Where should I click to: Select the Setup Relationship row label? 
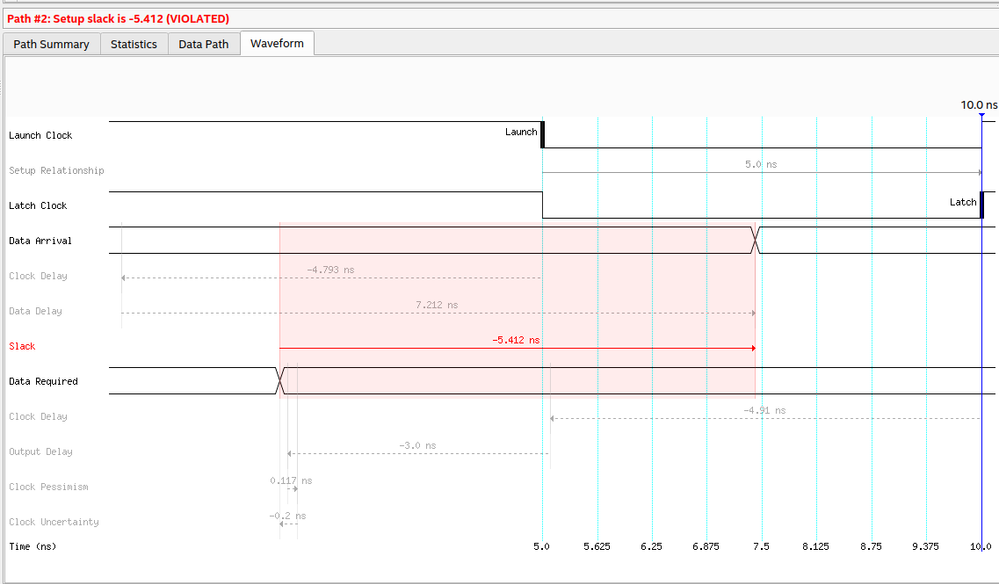57,171
